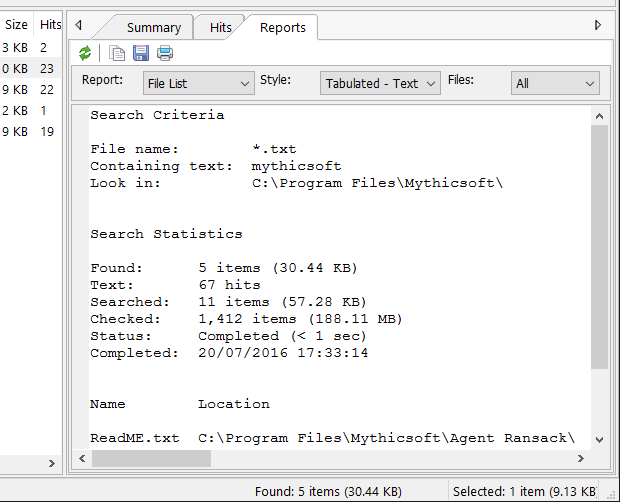Viewport: 620px width, 502px height.
Task: Open the Files All dropdown
Action: (x=555, y=83)
